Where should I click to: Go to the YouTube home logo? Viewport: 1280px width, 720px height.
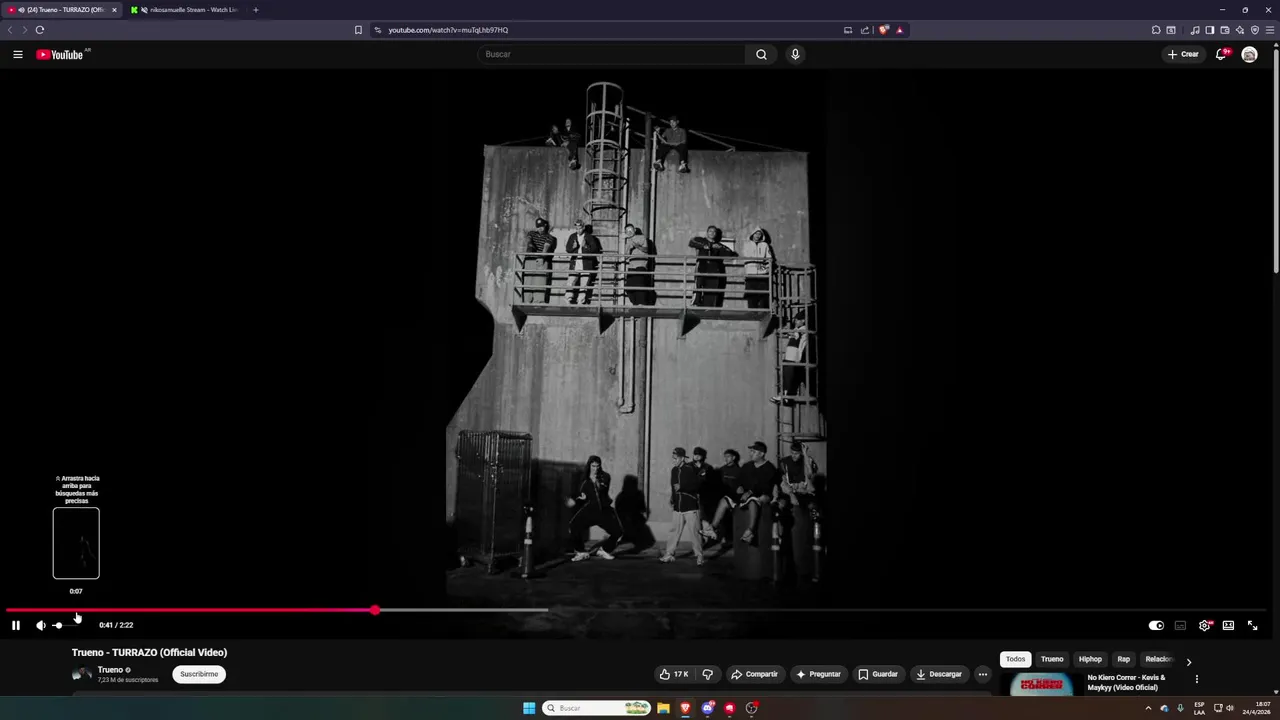(60, 54)
